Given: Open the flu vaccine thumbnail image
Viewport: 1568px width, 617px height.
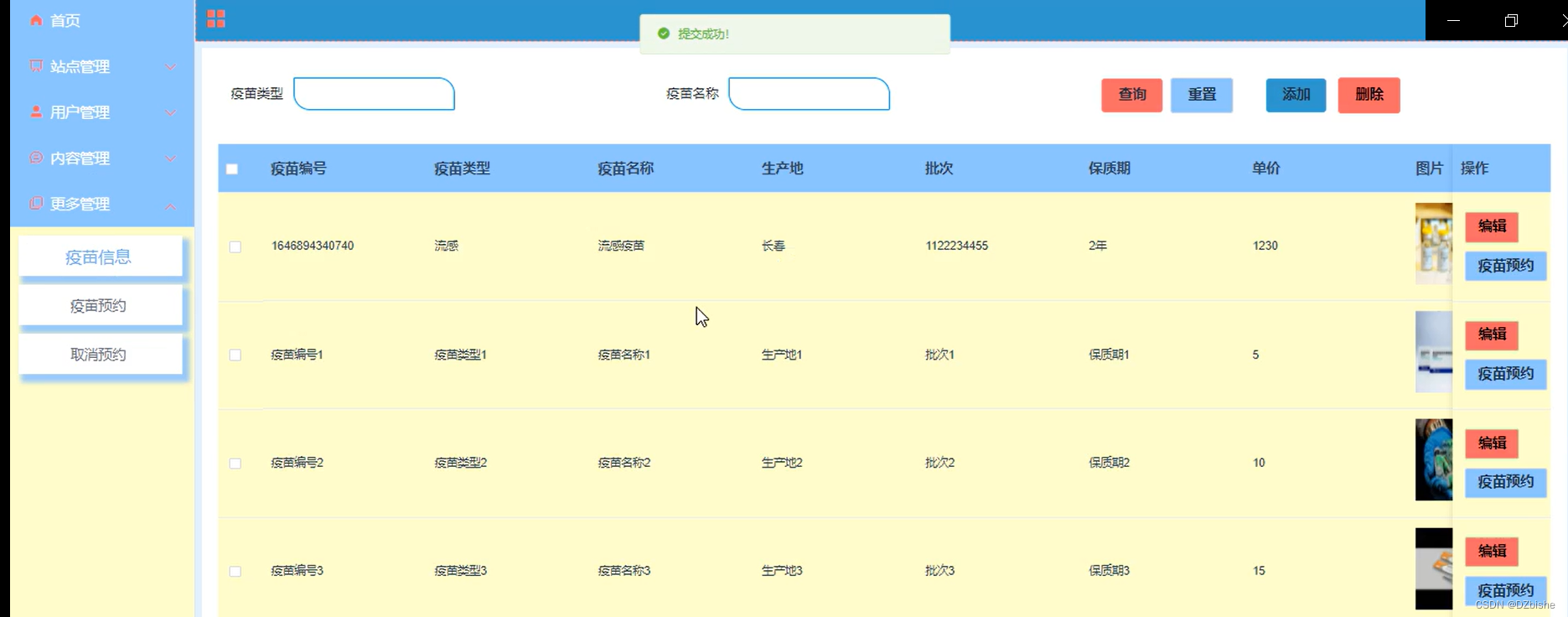Looking at the screenshot, I should (1433, 244).
